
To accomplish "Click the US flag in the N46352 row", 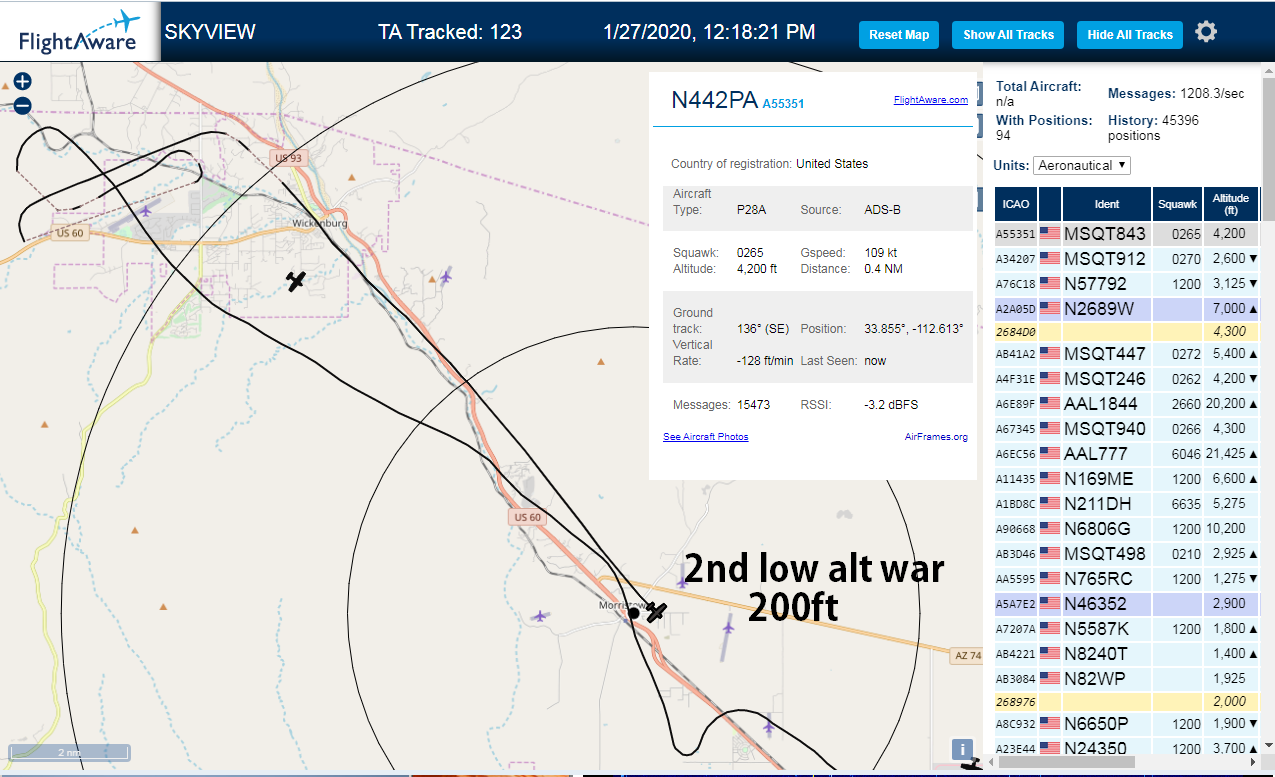I will 1050,604.
